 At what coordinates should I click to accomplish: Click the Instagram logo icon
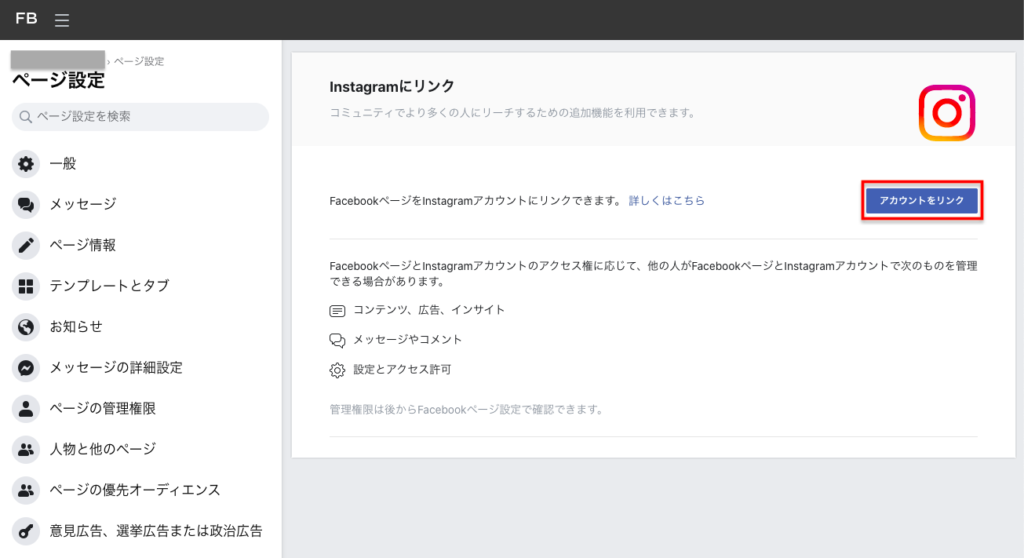pos(947,112)
